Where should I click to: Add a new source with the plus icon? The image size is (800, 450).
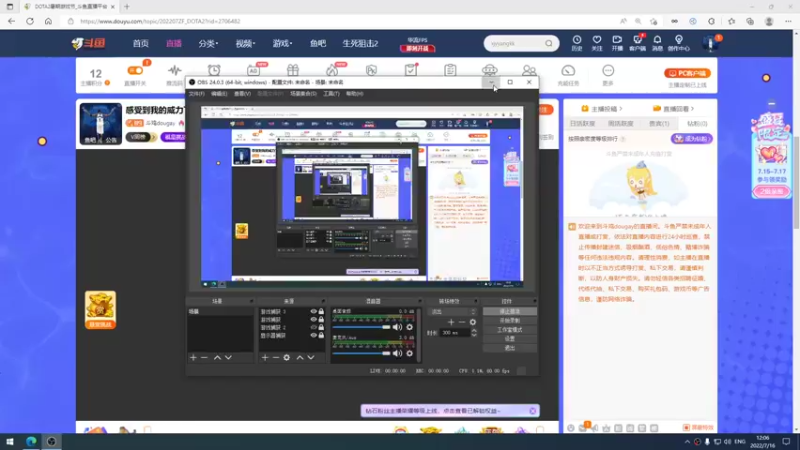[x=265, y=358]
